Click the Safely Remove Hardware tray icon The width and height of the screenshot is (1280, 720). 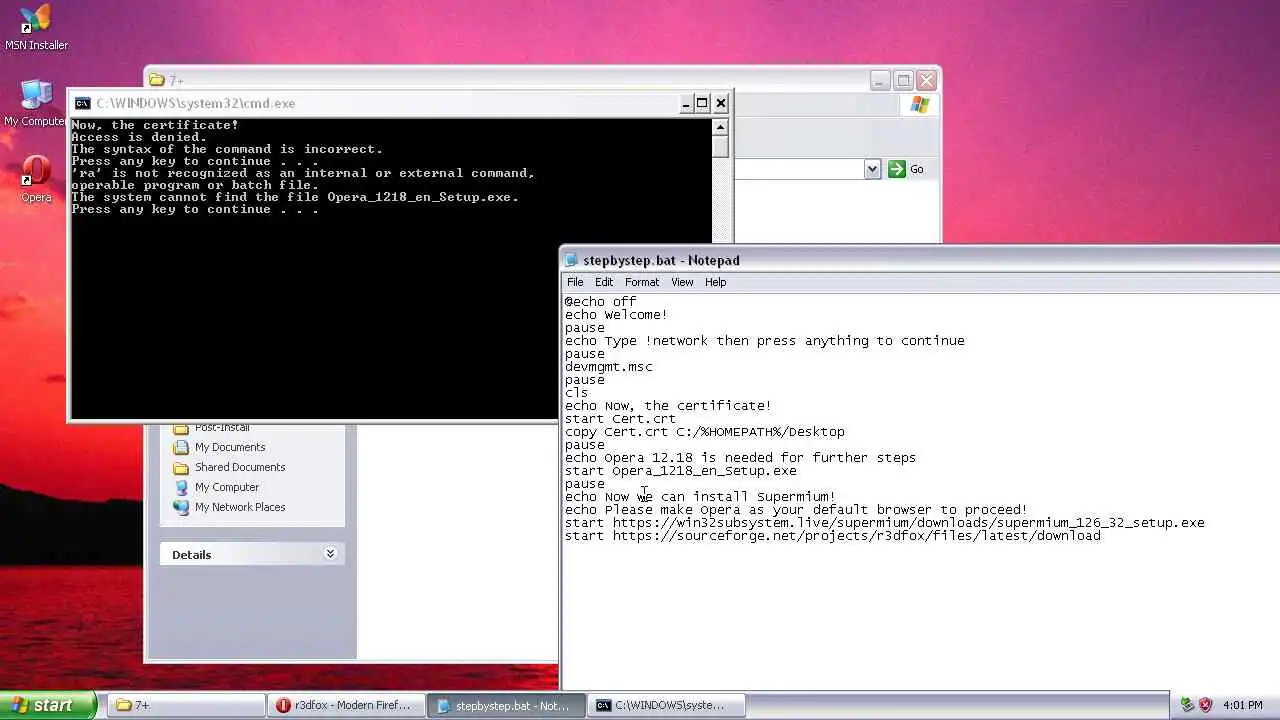tap(1187, 705)
